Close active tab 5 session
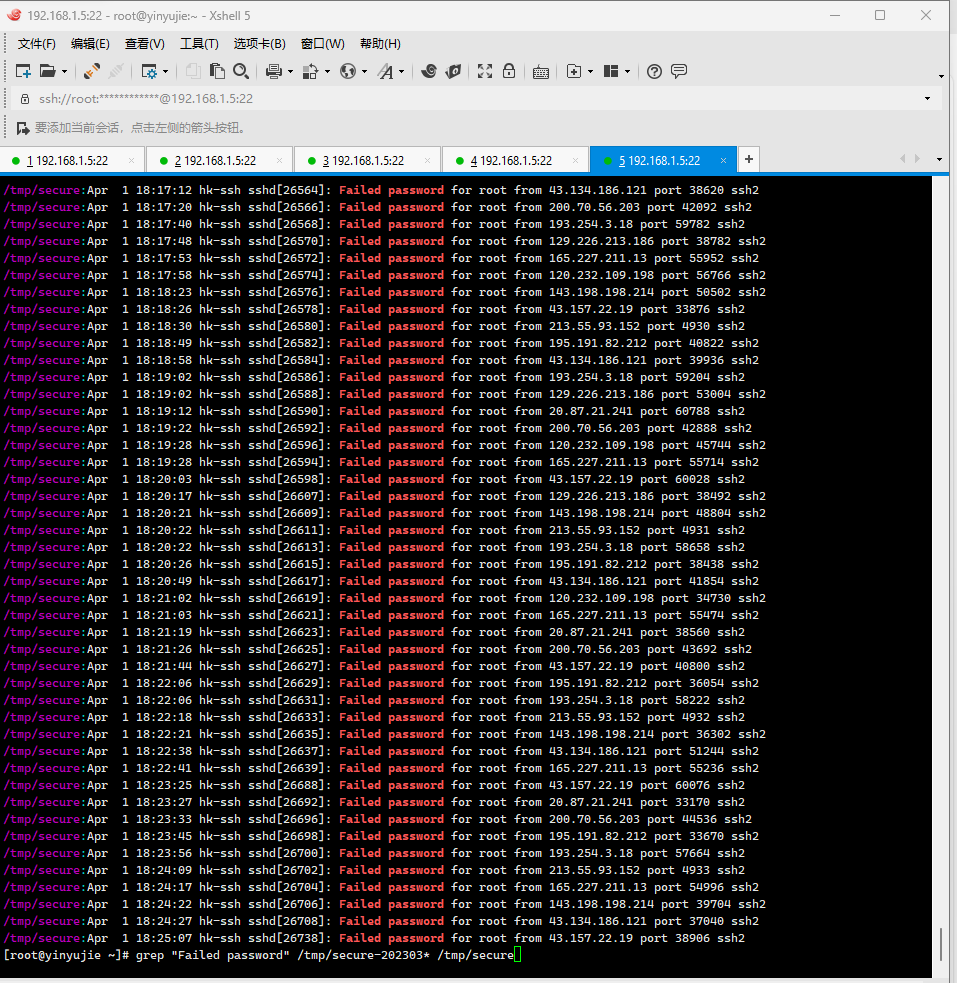Viewport: 957px width, 983px height. pos(723,160)
